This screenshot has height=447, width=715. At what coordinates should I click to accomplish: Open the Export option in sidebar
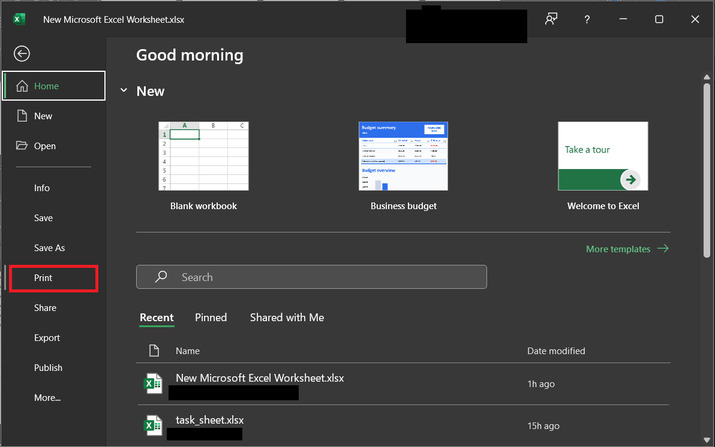point(47,338)
